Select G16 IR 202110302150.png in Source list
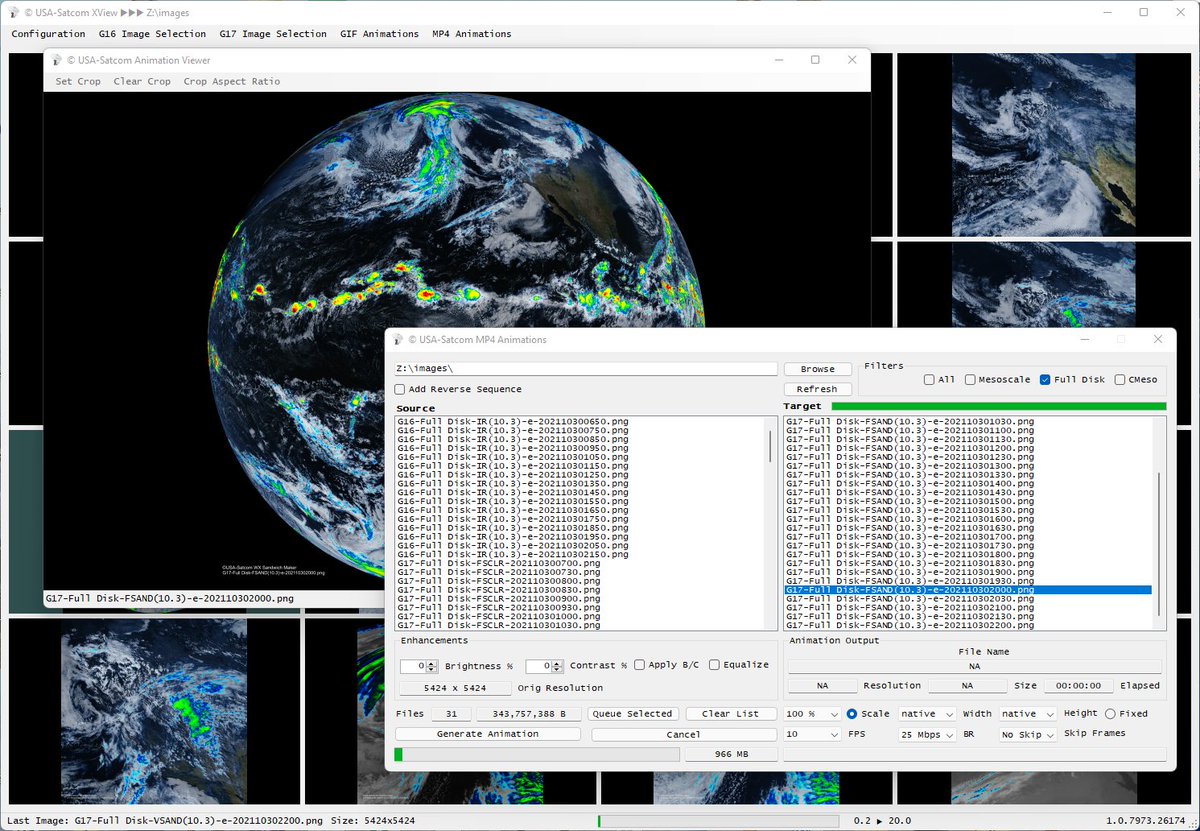The width and height of the screenshot is (1200, 831). click(513, 554)
